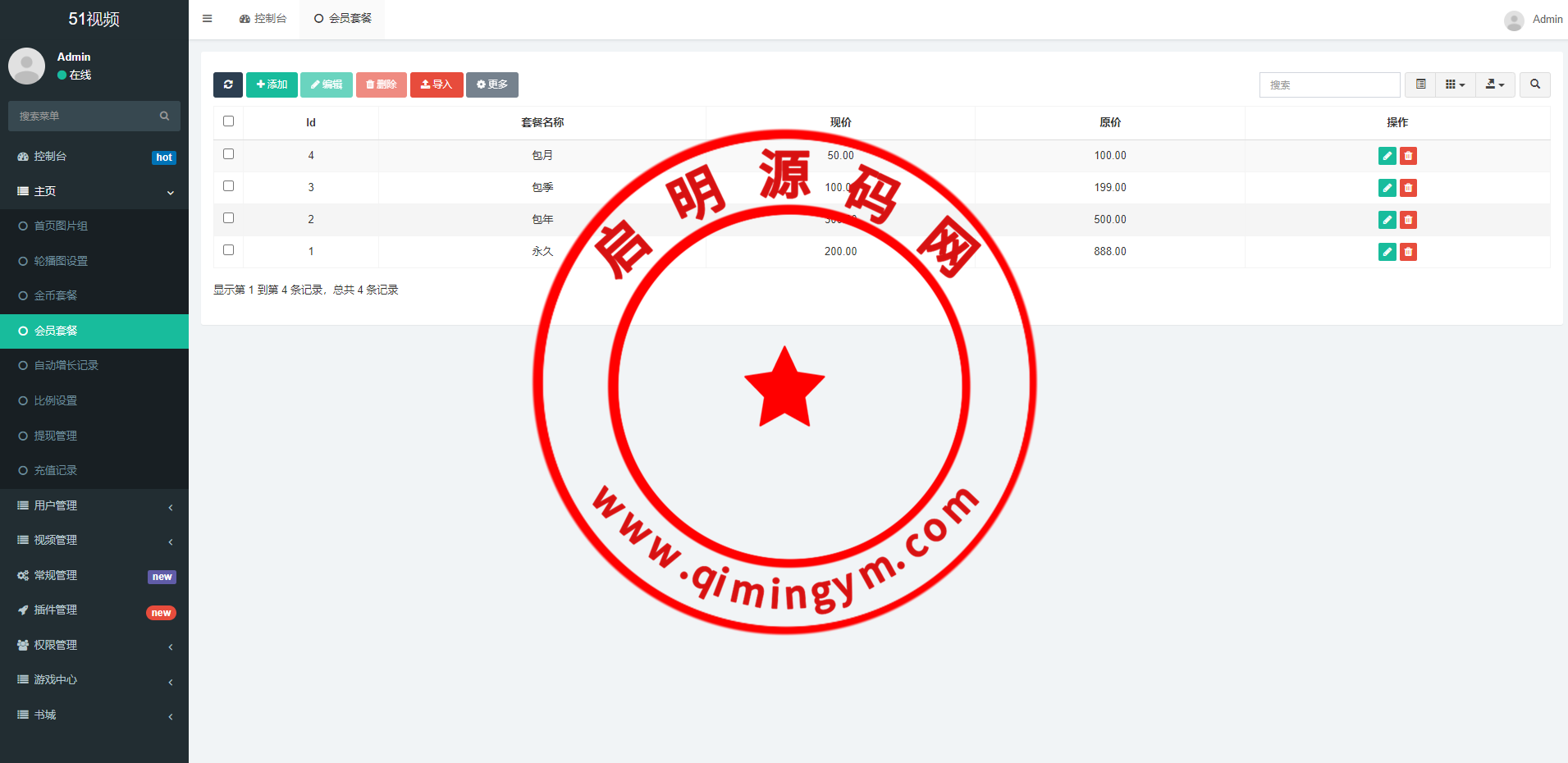This screenshot has height=763, width=1568.
Task: Click the magnifier search icon button at top right
Action: tap(1534, 85)
